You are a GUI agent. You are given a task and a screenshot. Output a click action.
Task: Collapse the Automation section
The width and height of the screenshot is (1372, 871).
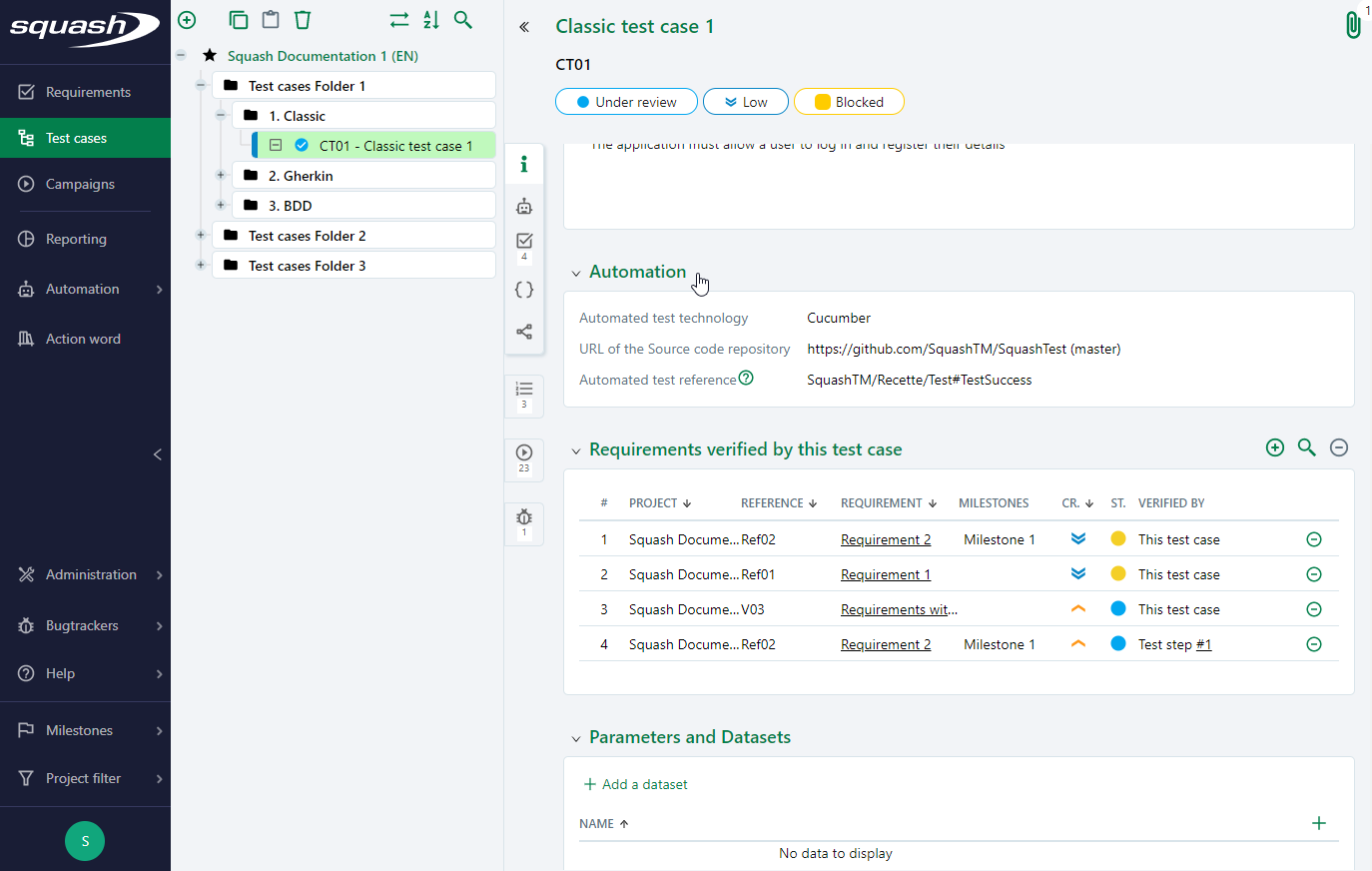(x=576, y=272)
